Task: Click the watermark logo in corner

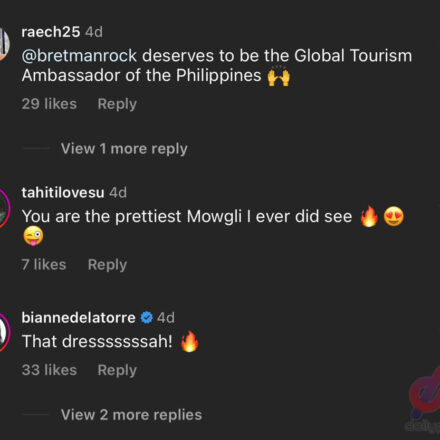Action: pos(424,399)
